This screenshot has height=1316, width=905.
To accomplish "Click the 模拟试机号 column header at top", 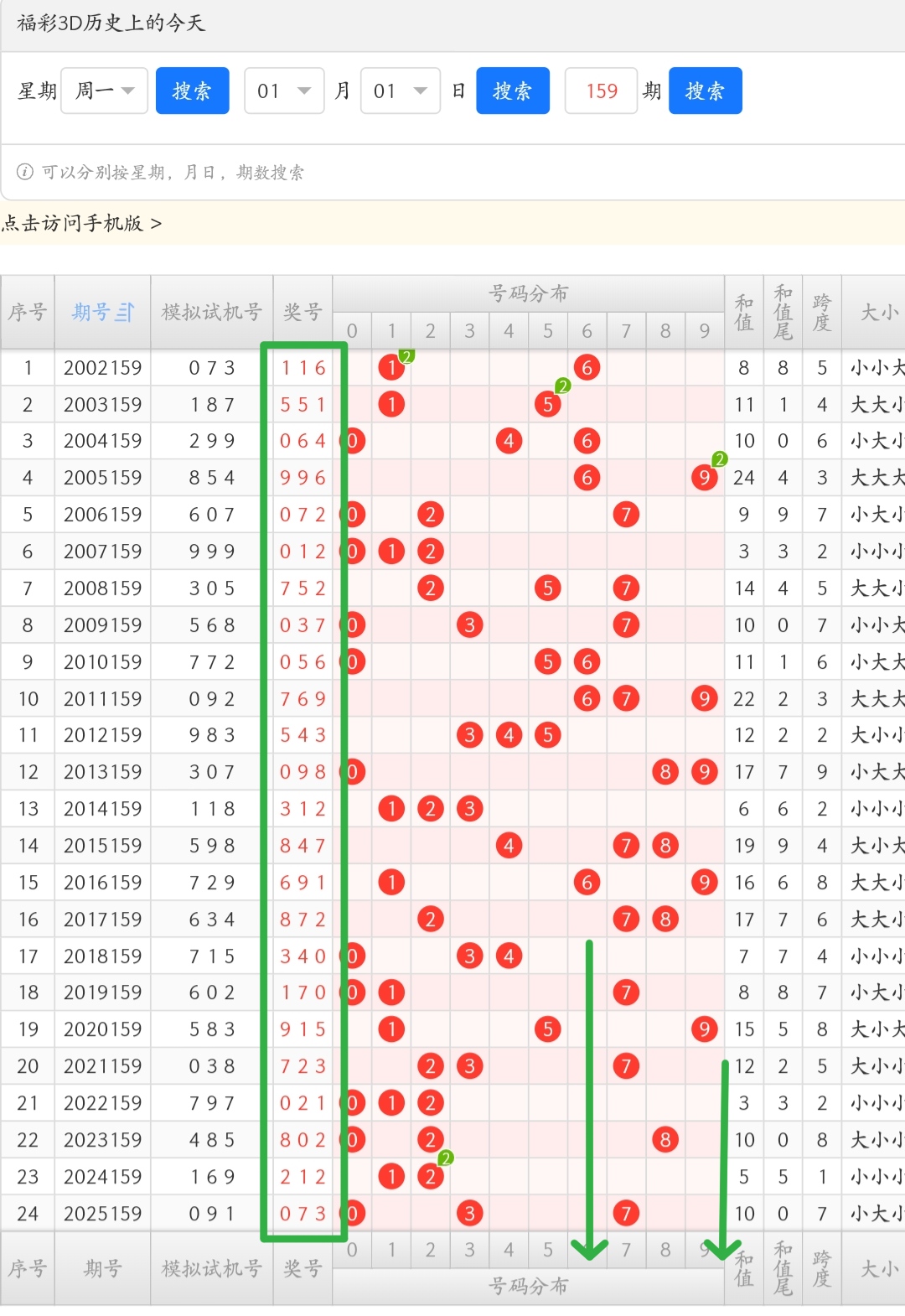I will tap(212, 313).
